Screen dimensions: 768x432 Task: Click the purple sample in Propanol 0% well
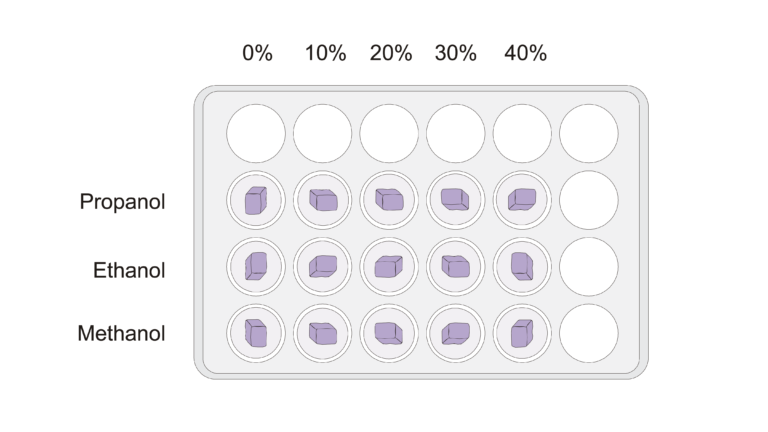click(256, 201)
